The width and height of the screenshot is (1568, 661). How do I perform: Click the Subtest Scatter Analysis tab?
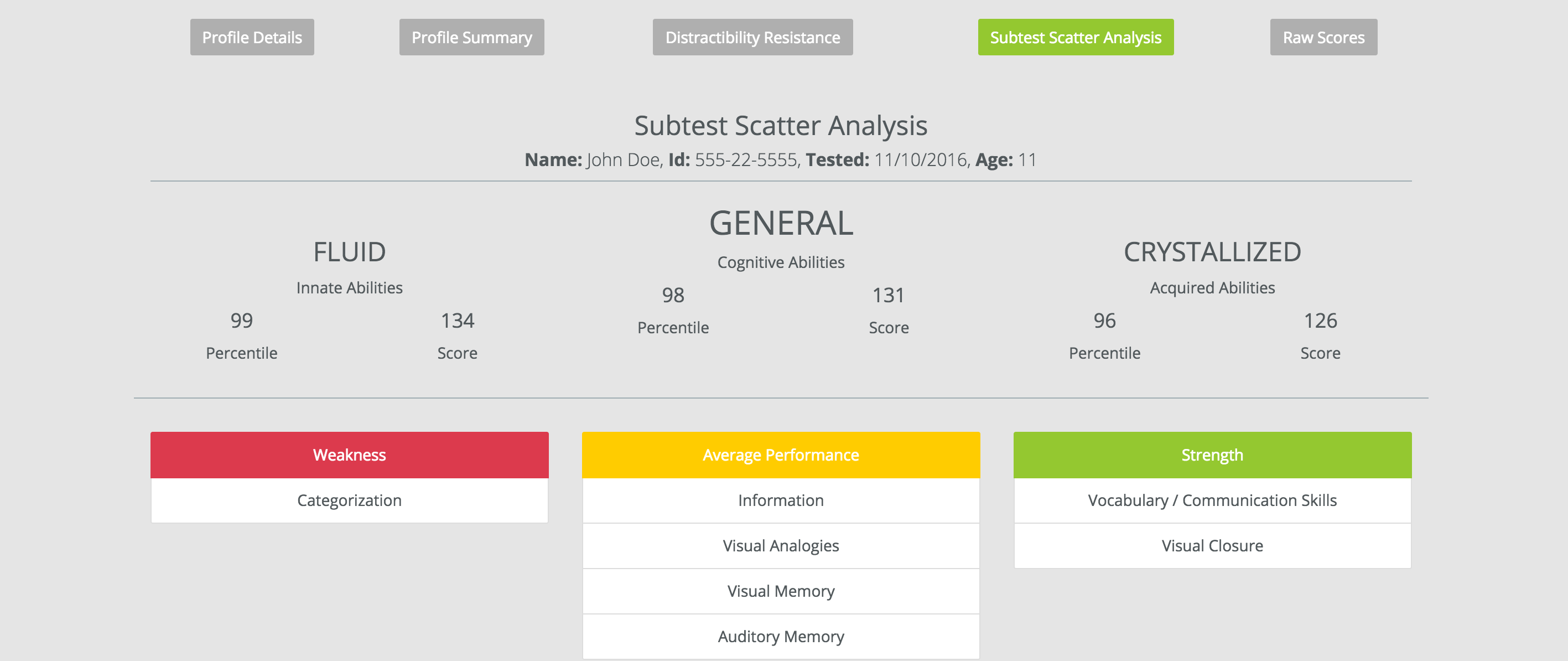click(1074, 37)
